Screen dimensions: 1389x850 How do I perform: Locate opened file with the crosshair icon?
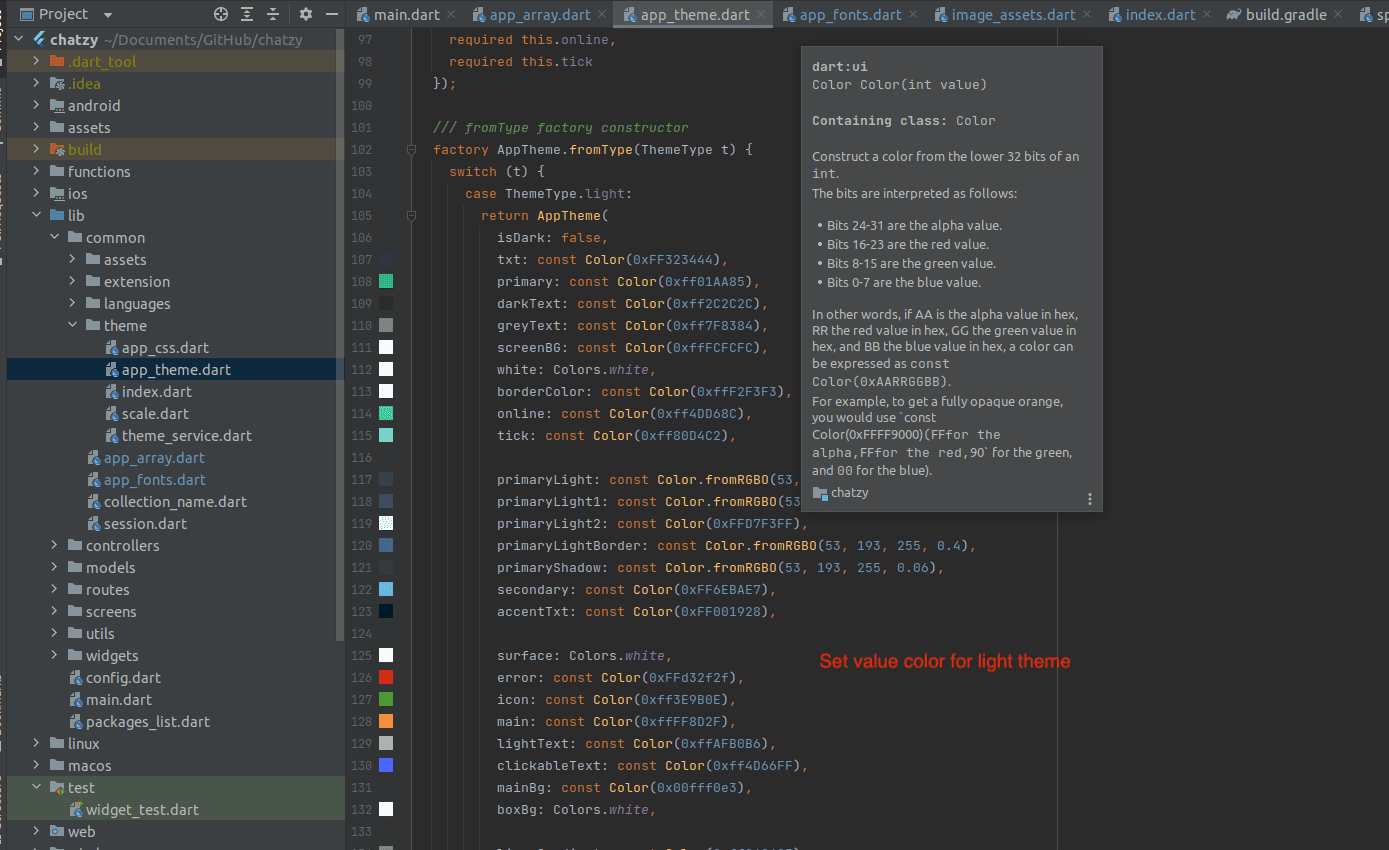coord(221,14)
